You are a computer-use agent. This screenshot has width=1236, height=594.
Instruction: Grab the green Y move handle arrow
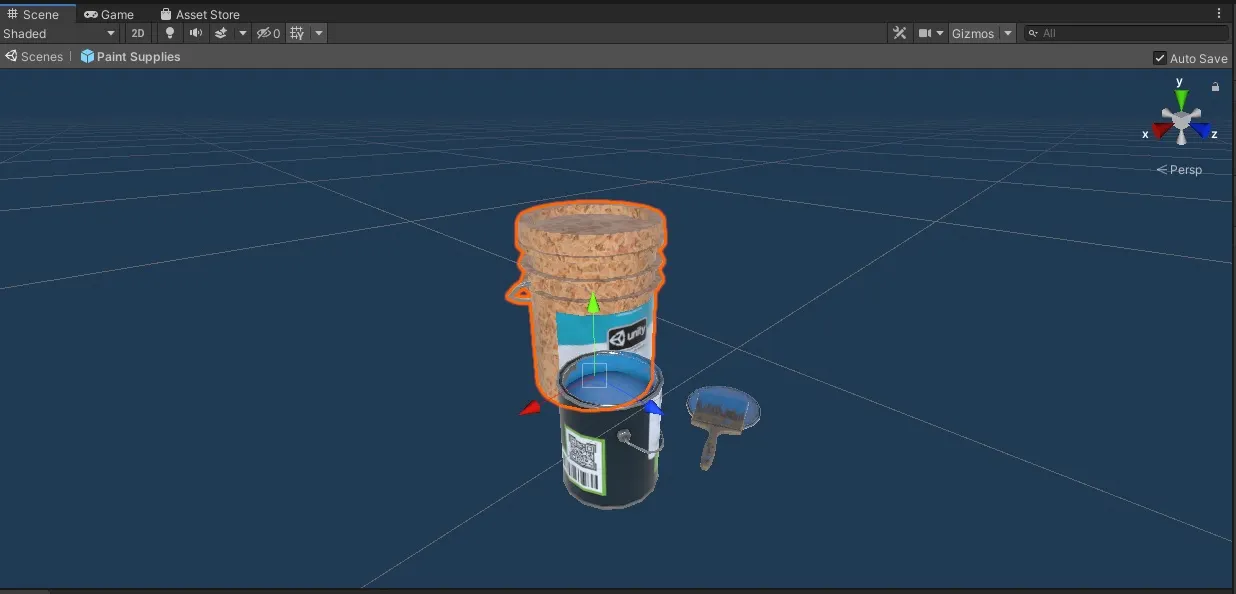click(x=593, y=302)
